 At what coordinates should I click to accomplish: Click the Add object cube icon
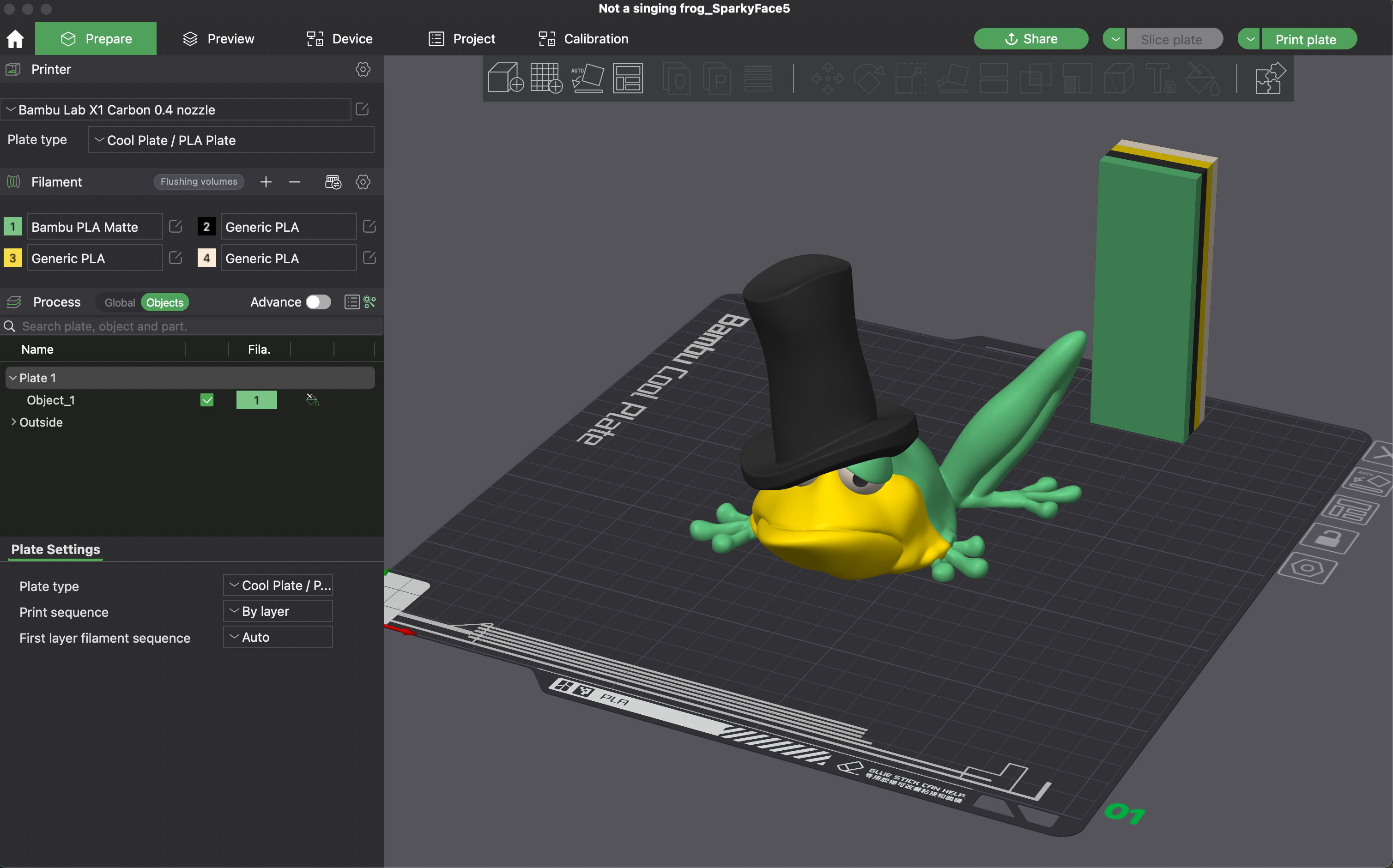(505, 78)
